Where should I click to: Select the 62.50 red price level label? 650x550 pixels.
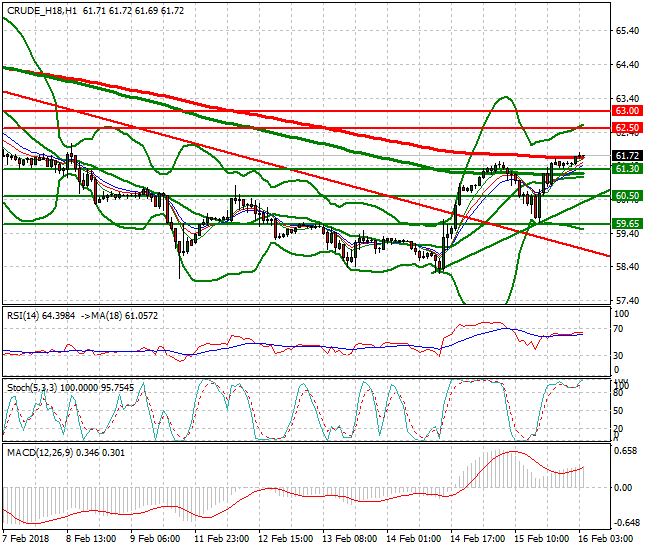coord(627,128)
